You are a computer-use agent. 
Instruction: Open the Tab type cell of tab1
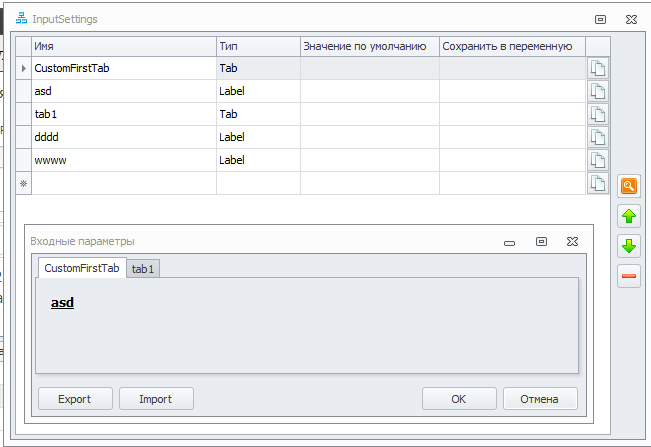(x=258, y=114)
